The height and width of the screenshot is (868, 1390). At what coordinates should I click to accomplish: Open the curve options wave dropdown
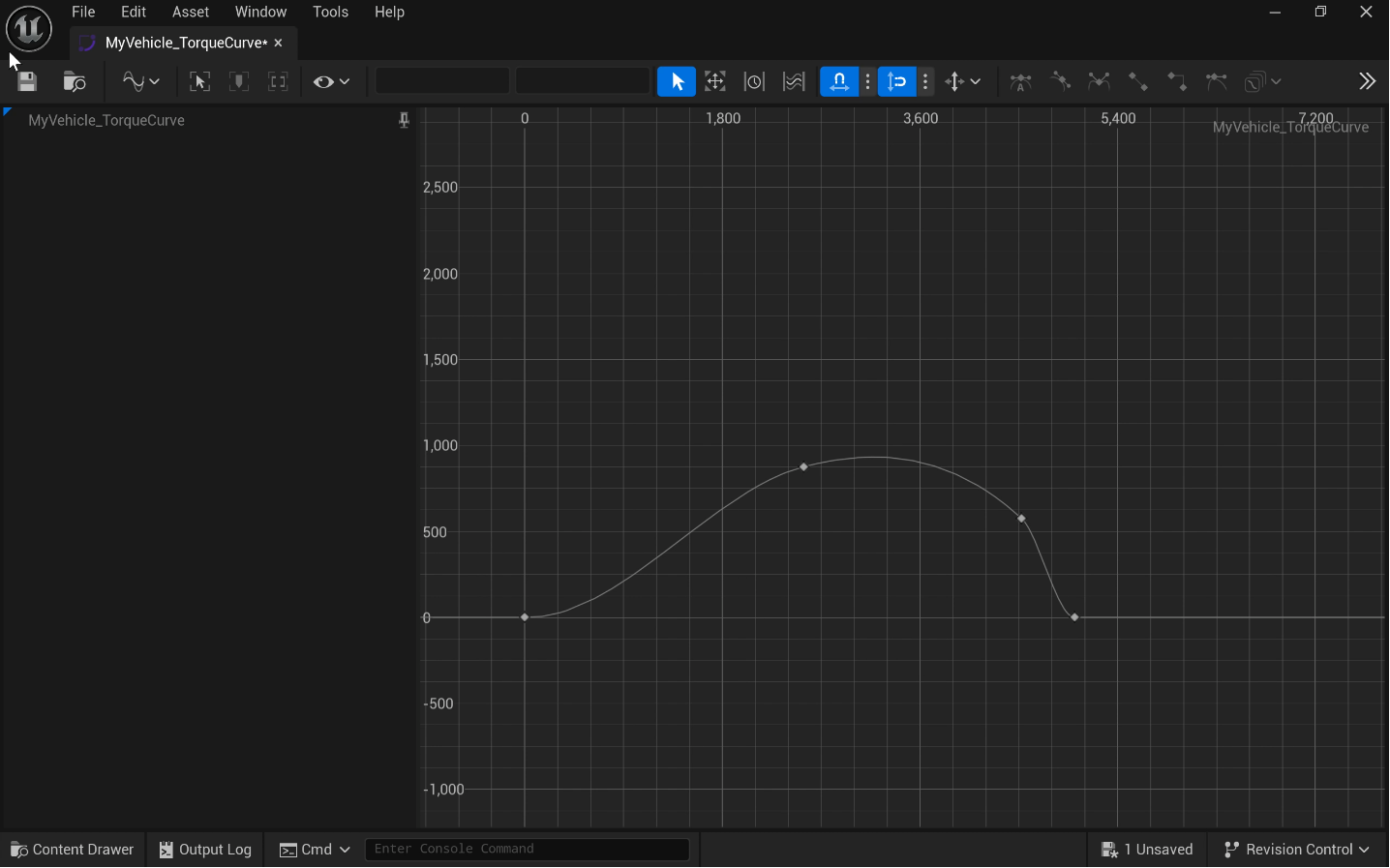point(141,82)
